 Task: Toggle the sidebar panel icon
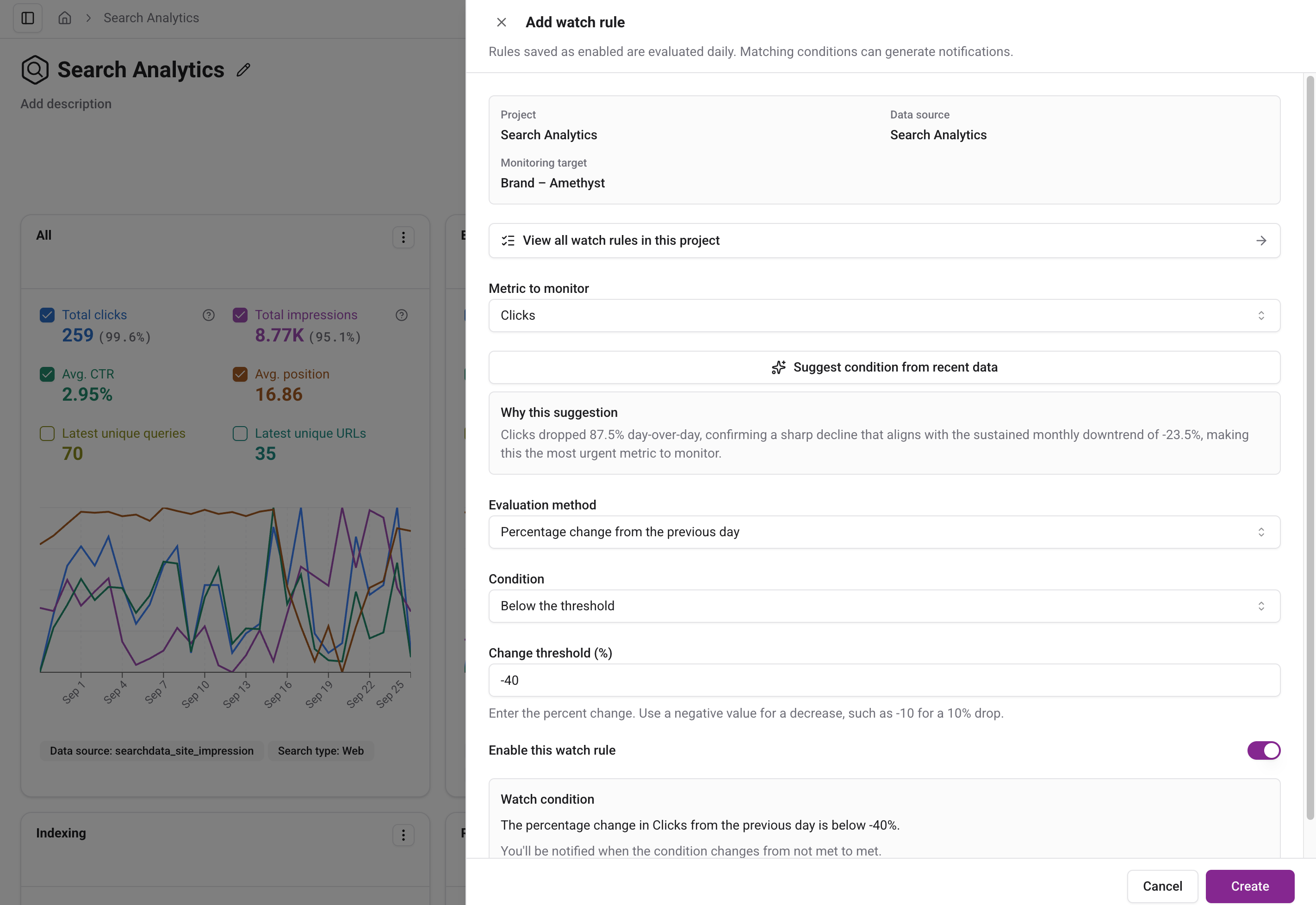pos(28,18)
